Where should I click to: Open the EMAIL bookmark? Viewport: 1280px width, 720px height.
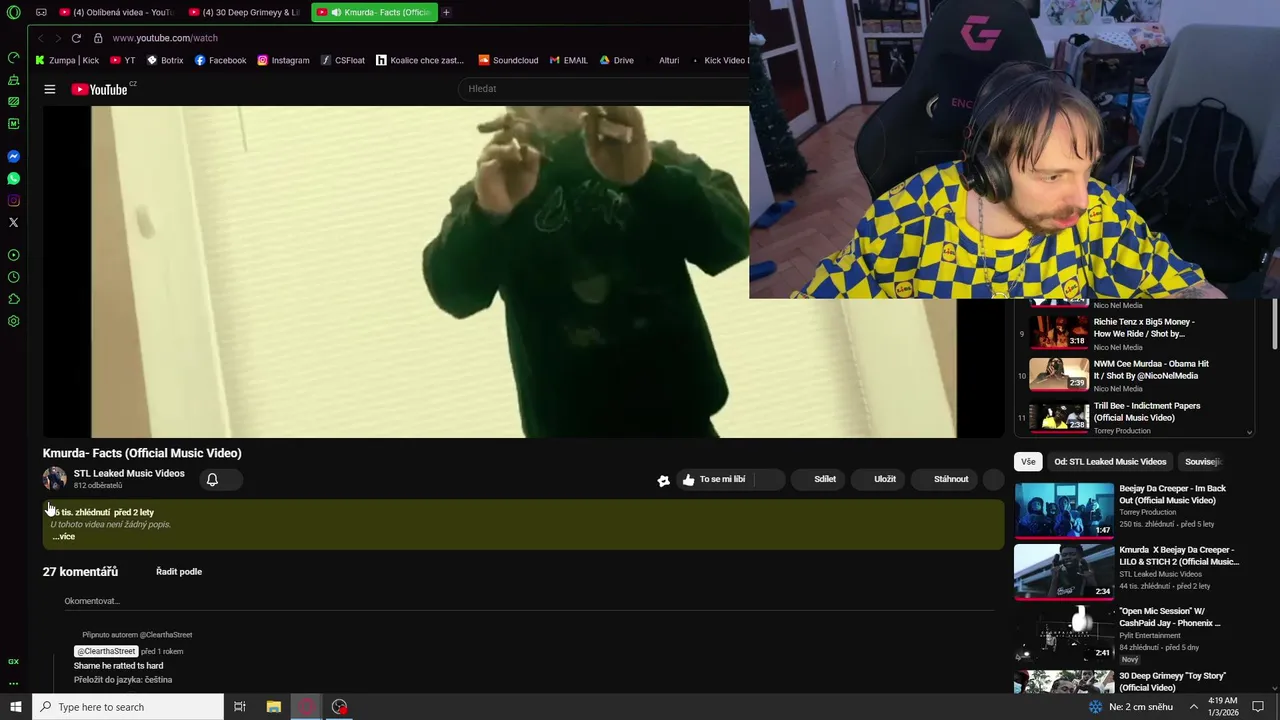pos(568,60)
